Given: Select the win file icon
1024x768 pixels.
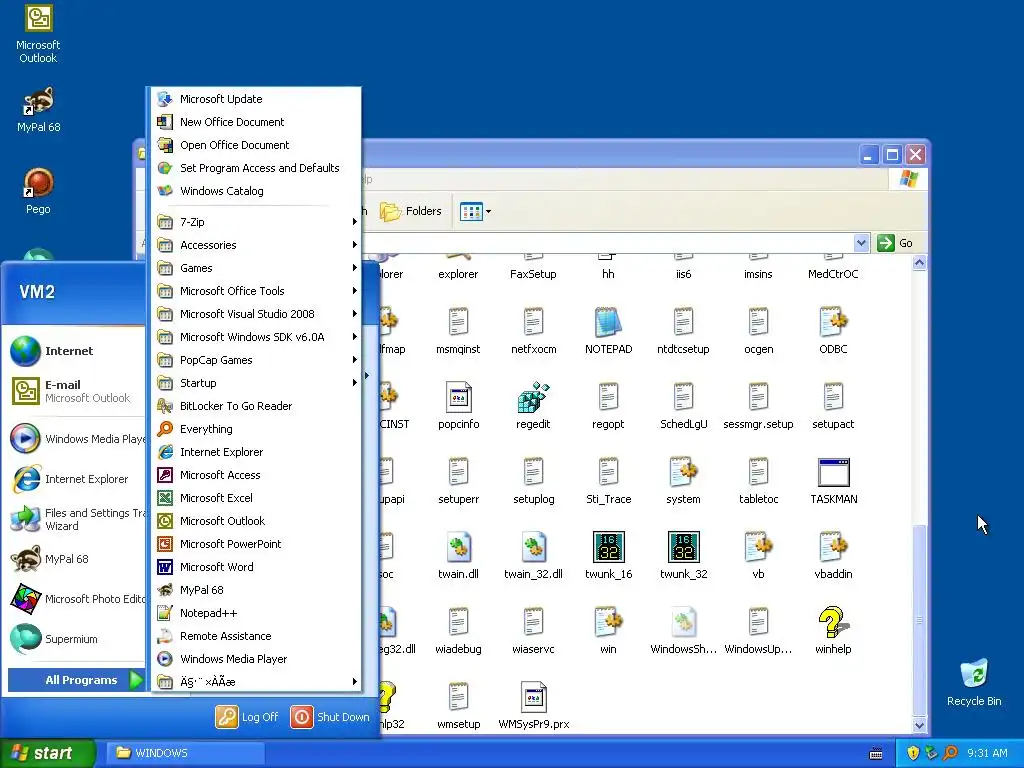Looking at the screenshot, I should (x=608, y=631).
